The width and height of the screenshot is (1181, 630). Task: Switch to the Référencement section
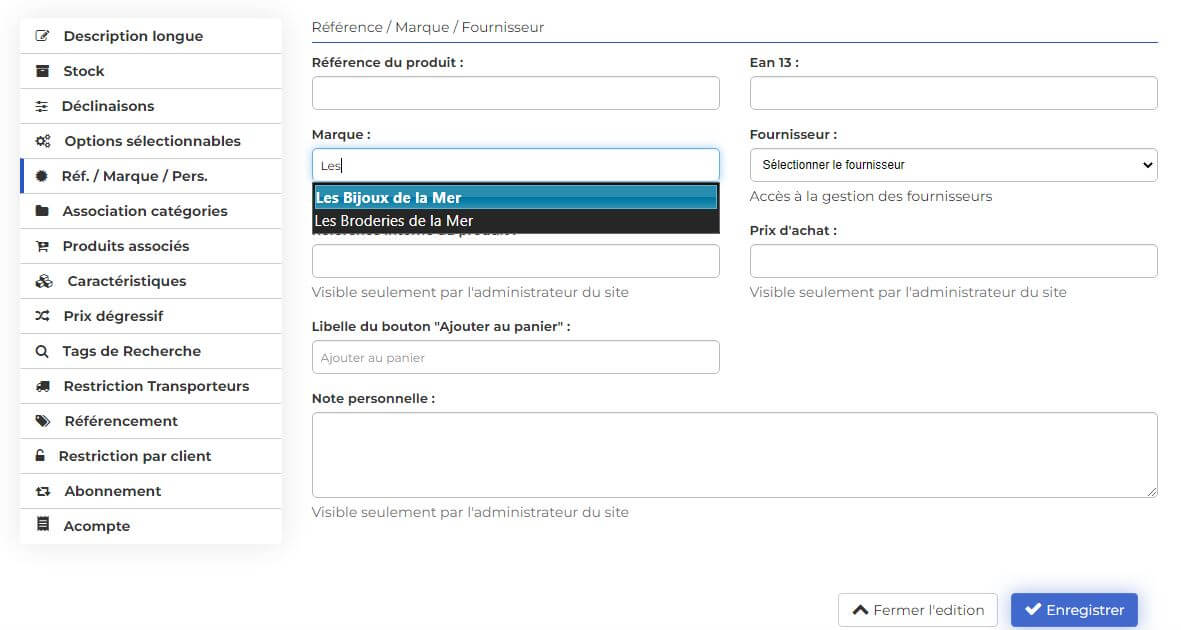121,421
